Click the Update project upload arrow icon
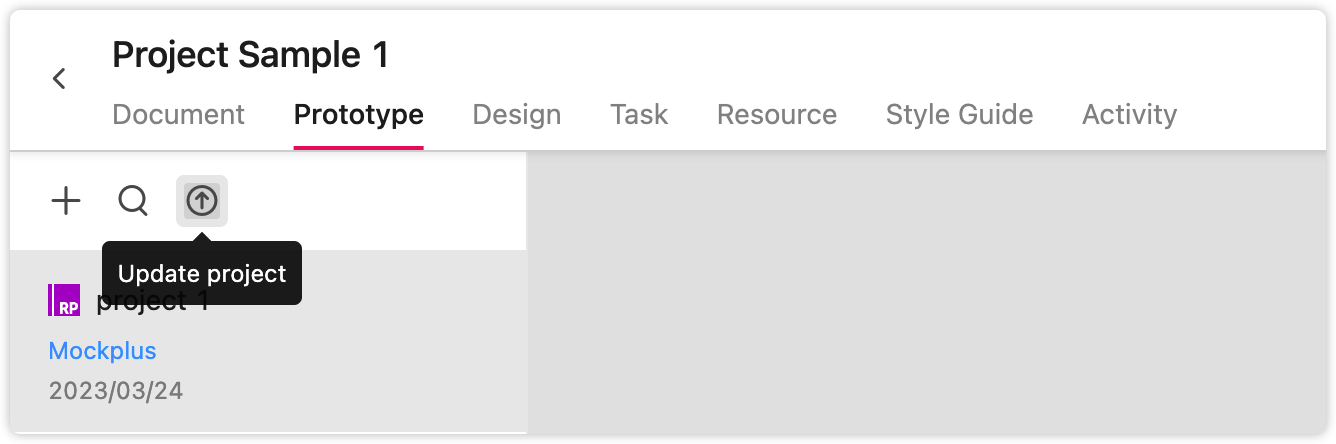Screen dimensions: 1336x444 [202, 201]
